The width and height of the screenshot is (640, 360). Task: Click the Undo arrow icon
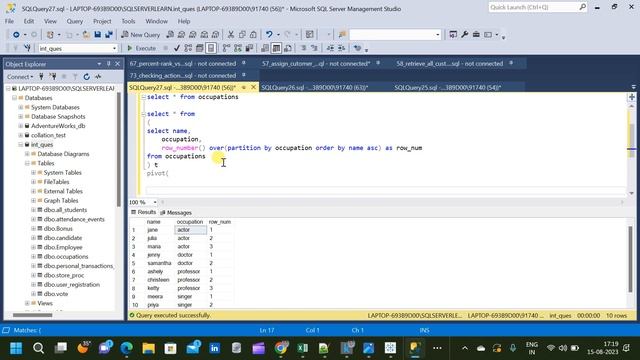click(269, 35)
